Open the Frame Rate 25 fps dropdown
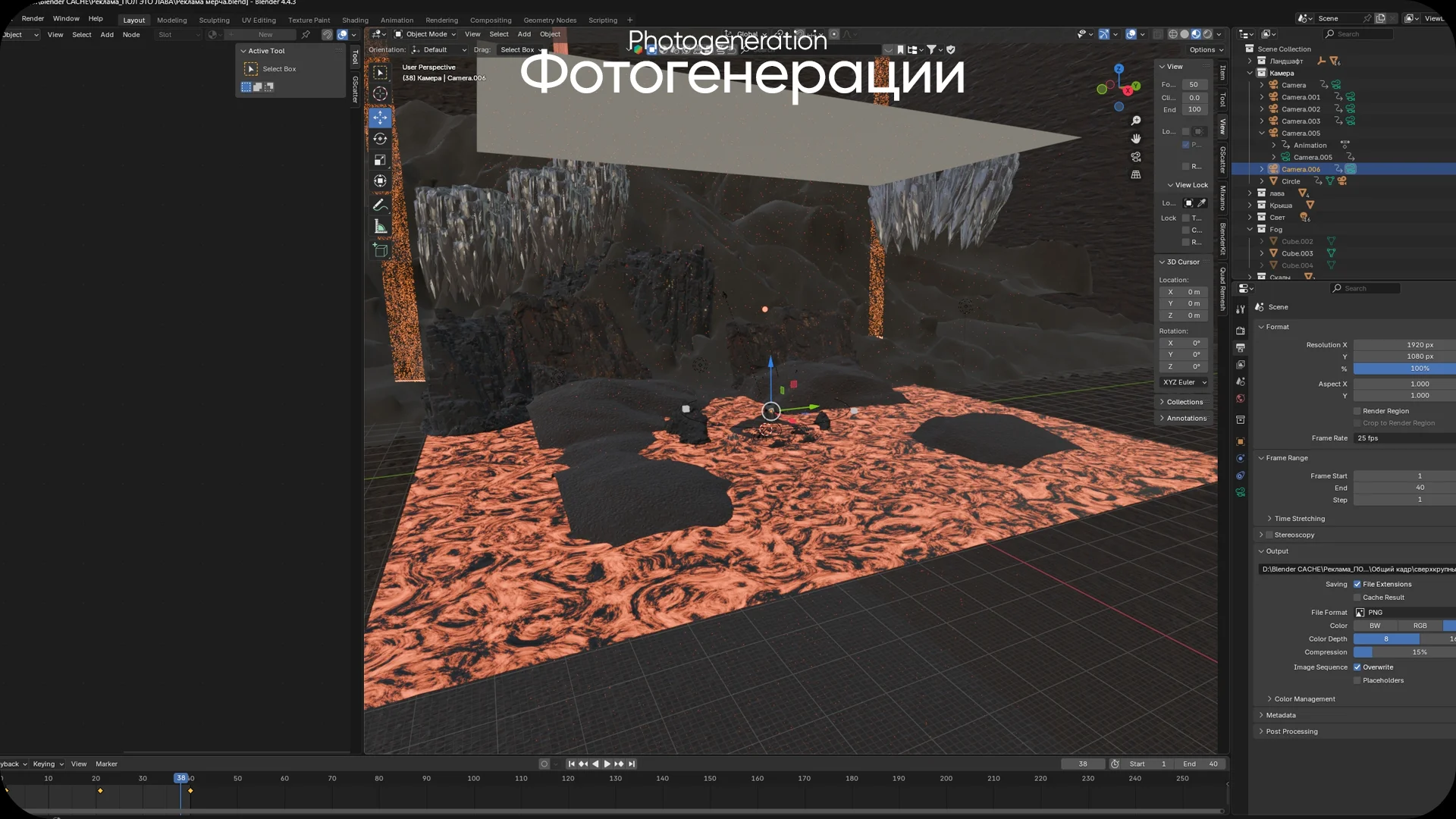This screenshot has height=819, width=1456. pos(1404,438)
